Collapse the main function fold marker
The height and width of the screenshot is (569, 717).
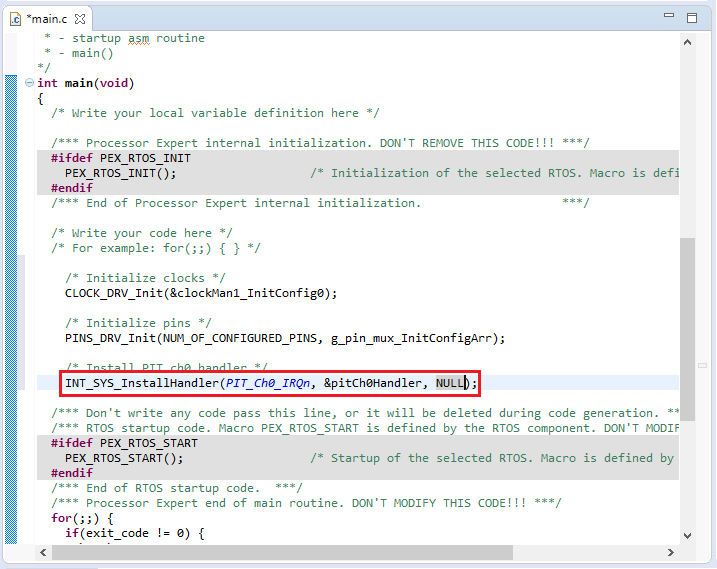pyautogui.click(x=29, y=83)
